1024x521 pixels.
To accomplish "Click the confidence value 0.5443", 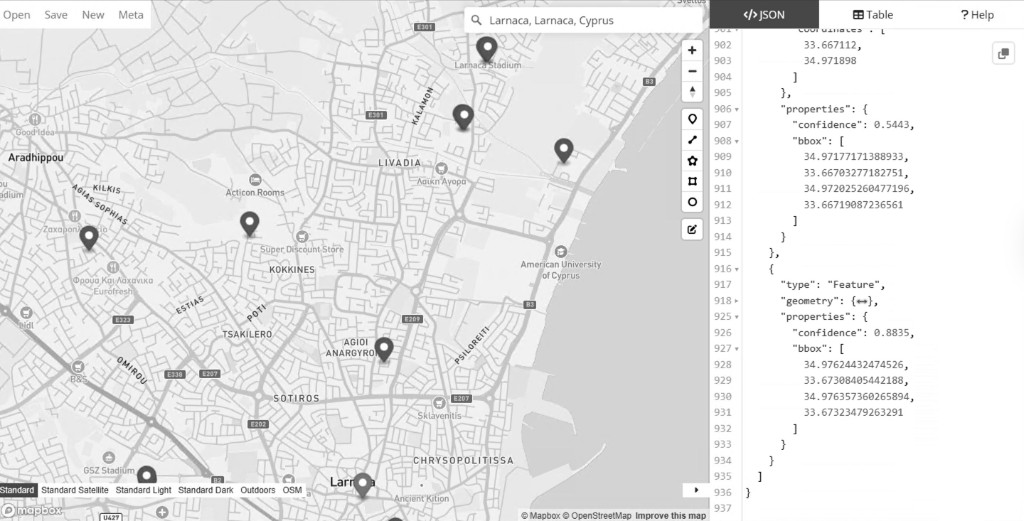I will 892,125.
